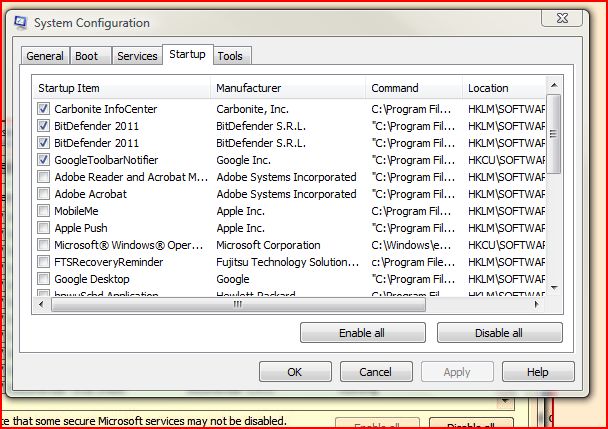The height and width of the screenshot is (429, 608).
Task: Click the horizontal scrollbar thumb
Action: 238,304
